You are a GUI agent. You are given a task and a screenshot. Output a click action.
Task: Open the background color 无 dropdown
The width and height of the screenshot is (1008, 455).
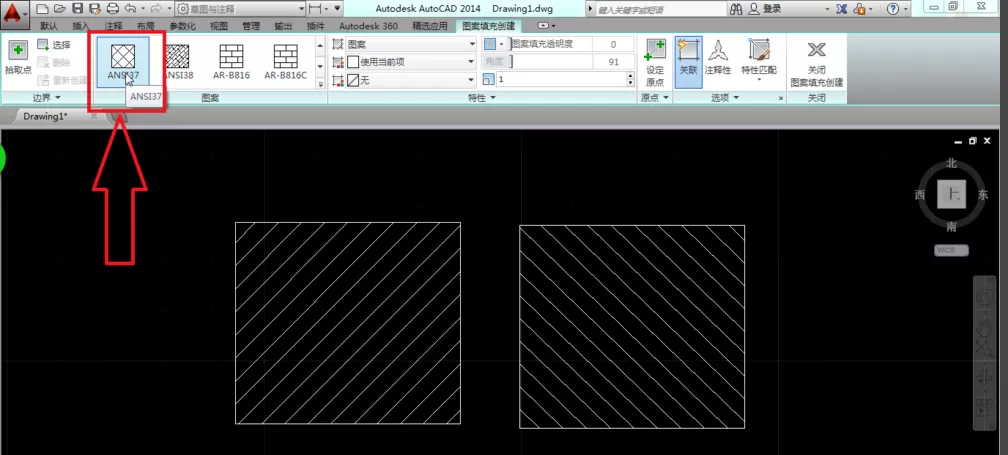[x=411, y=80]
